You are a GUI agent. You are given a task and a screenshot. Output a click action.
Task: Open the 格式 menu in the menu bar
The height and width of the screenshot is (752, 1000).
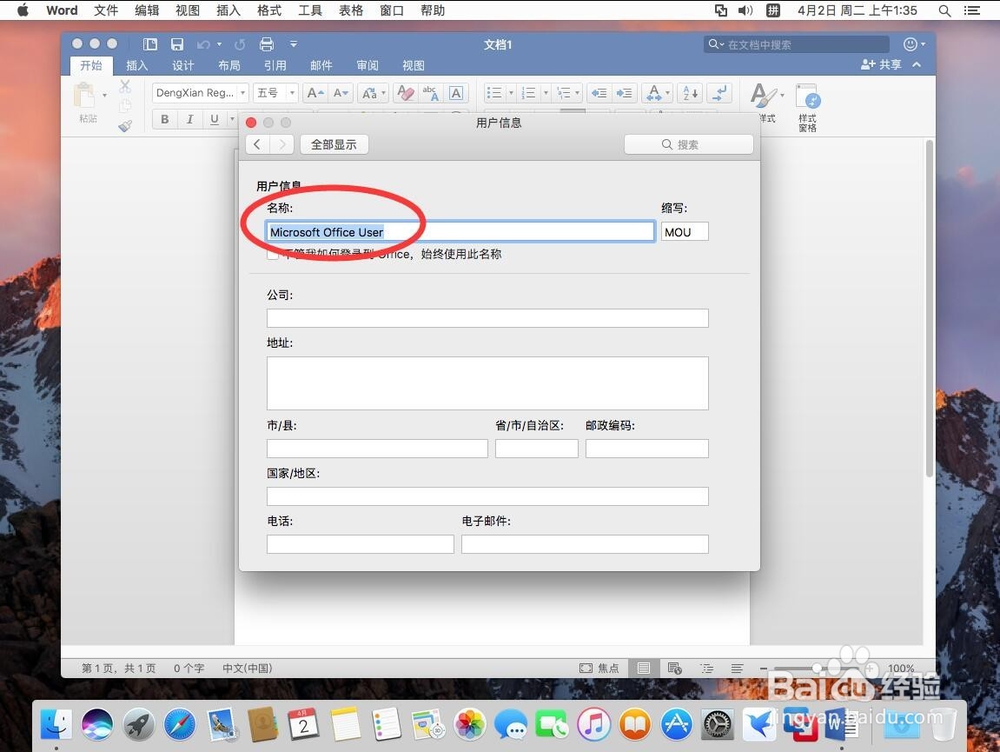269,10
